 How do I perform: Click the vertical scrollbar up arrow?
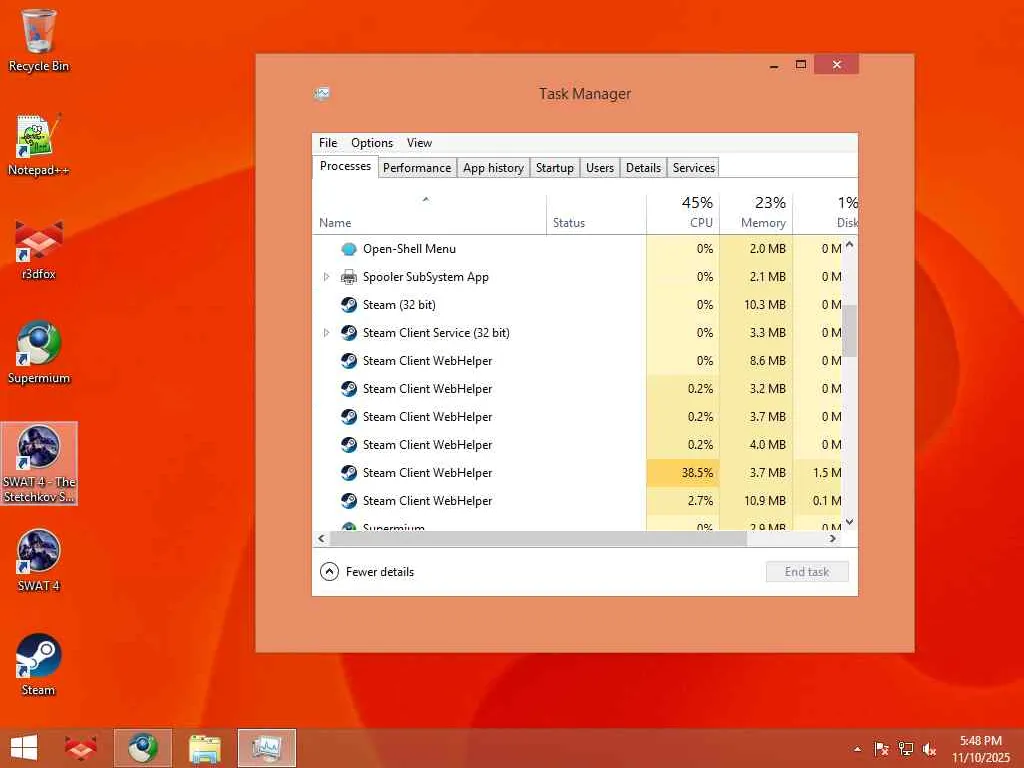pos(850,245)
